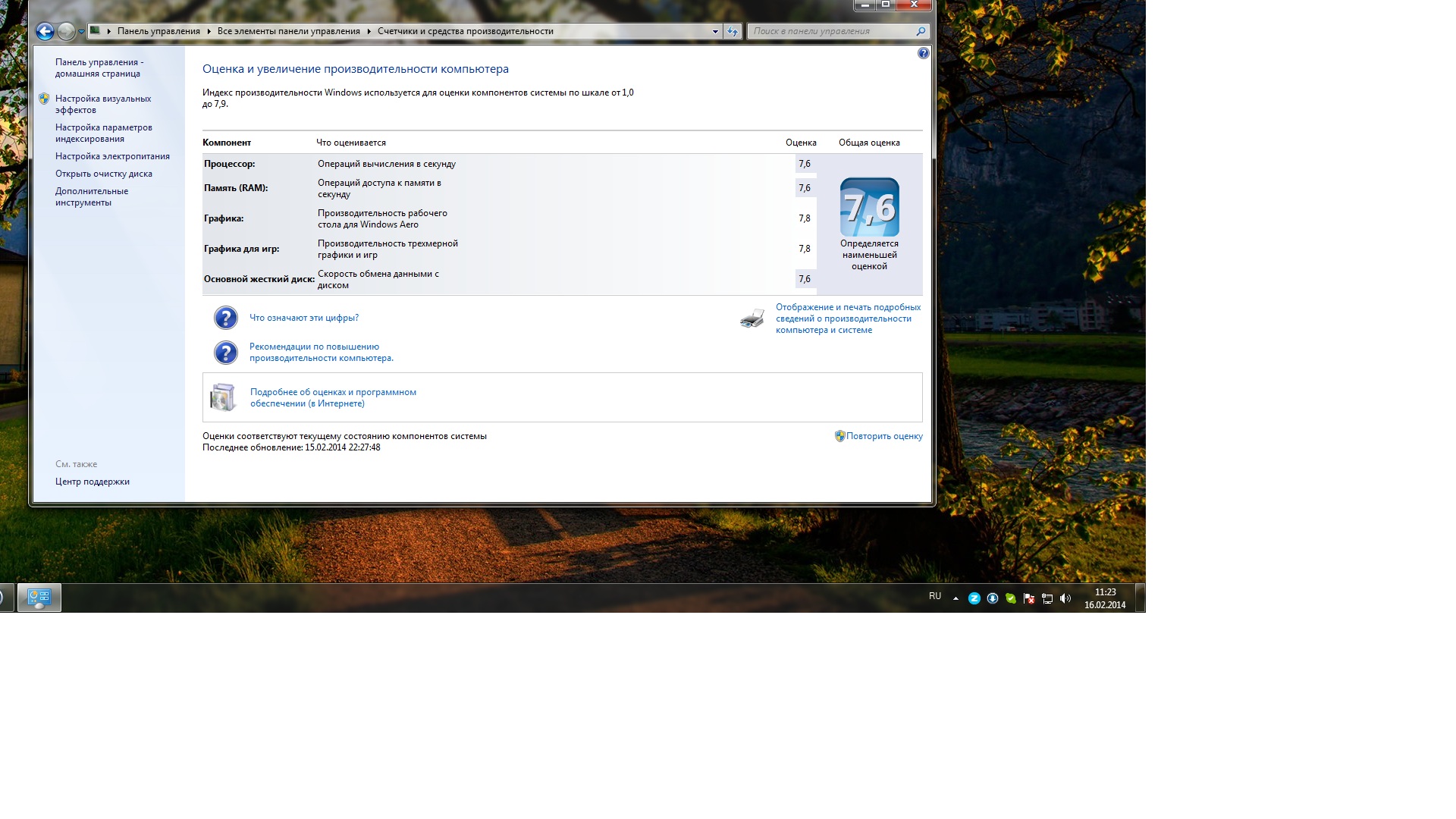The height and width of the screenshot is (819, 1456).
Task: Select the 'Графика для игр:' row label
Action: pyautogui.click(x=242, y=249)
